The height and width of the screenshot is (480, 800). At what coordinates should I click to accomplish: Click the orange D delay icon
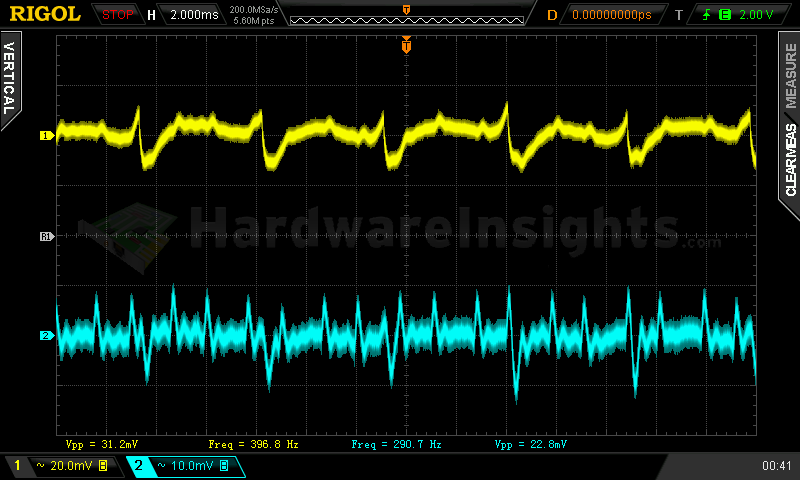[x=552, y=15]
